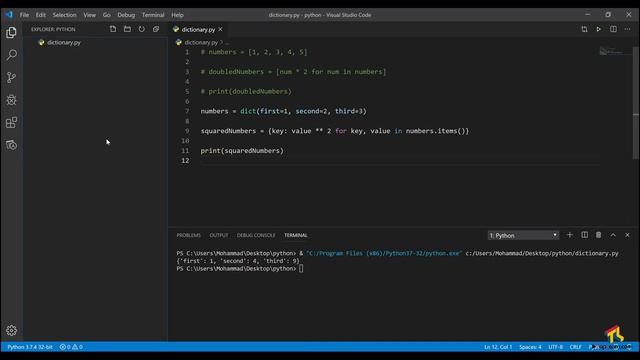Open the Manage gear menu

[11, 330]
